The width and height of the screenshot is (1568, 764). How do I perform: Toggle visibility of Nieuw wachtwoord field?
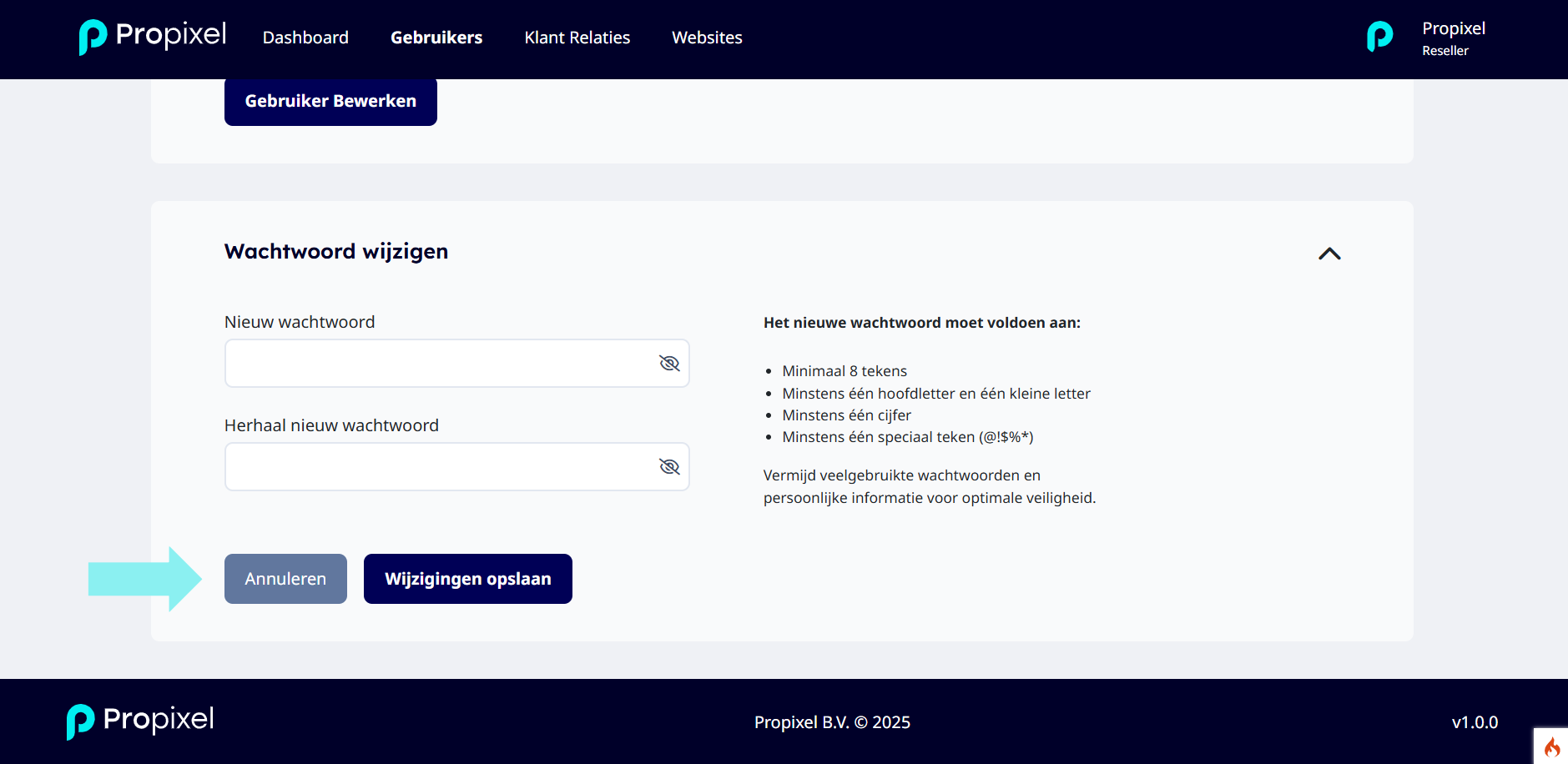coord(669,363)
